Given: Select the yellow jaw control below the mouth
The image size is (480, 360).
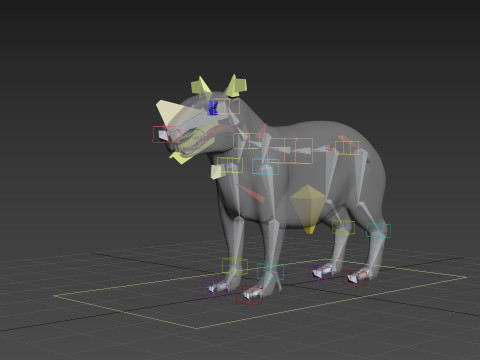Looking at the screenshot, I should 182,158.
